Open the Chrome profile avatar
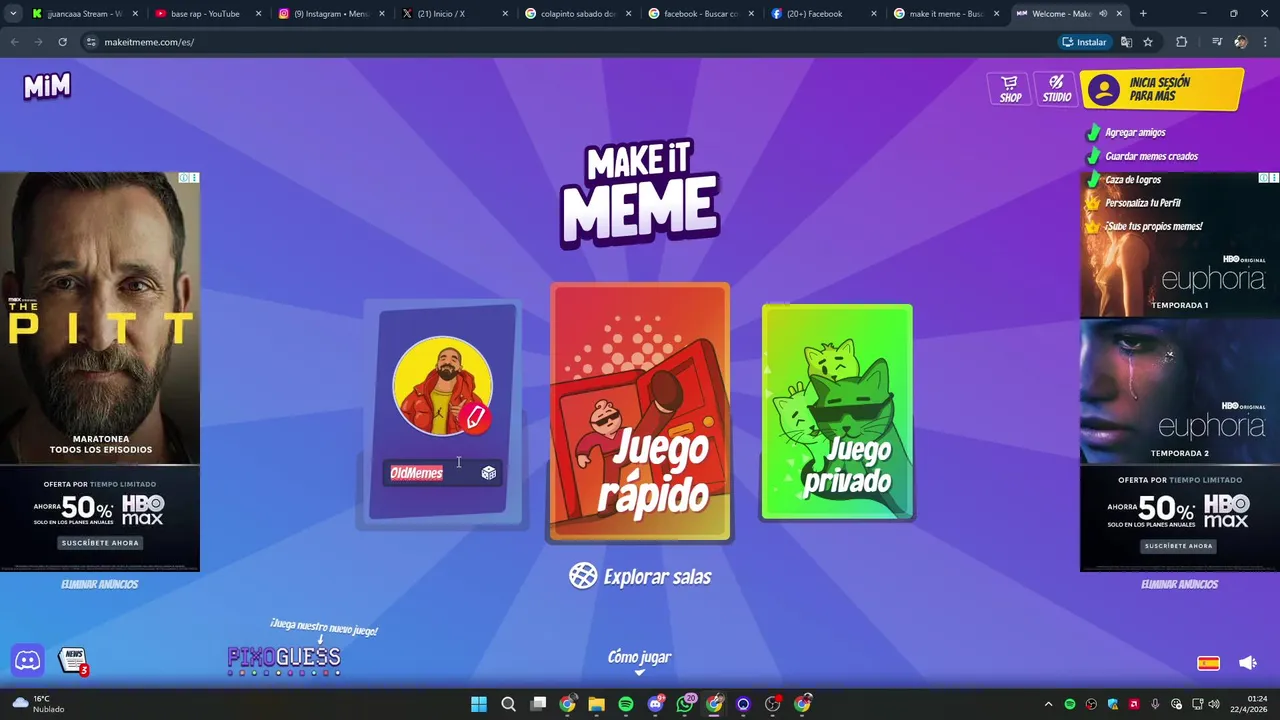Screen dimensions: 1280x720 coord(1241,42)
